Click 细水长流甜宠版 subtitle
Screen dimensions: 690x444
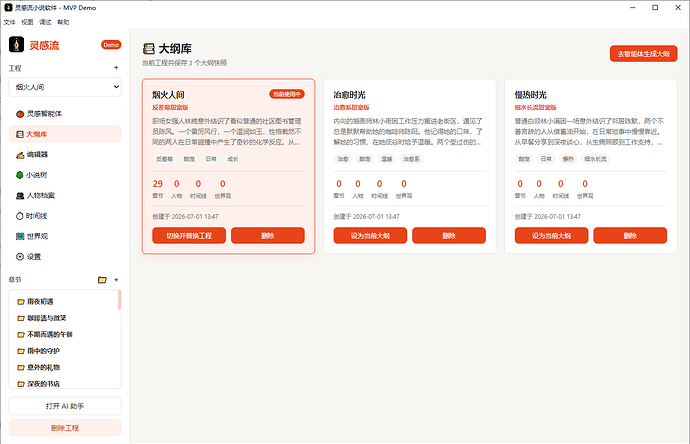pos(536,107)
